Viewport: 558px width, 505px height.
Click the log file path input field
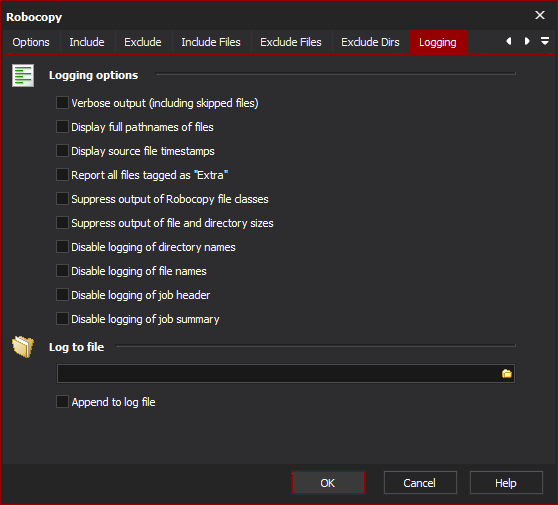(278, 374)
